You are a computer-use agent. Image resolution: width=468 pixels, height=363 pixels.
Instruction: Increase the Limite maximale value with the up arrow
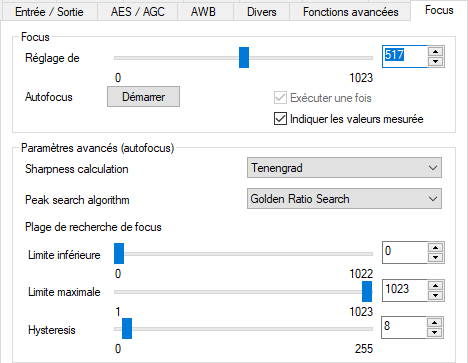pos(435,285)
